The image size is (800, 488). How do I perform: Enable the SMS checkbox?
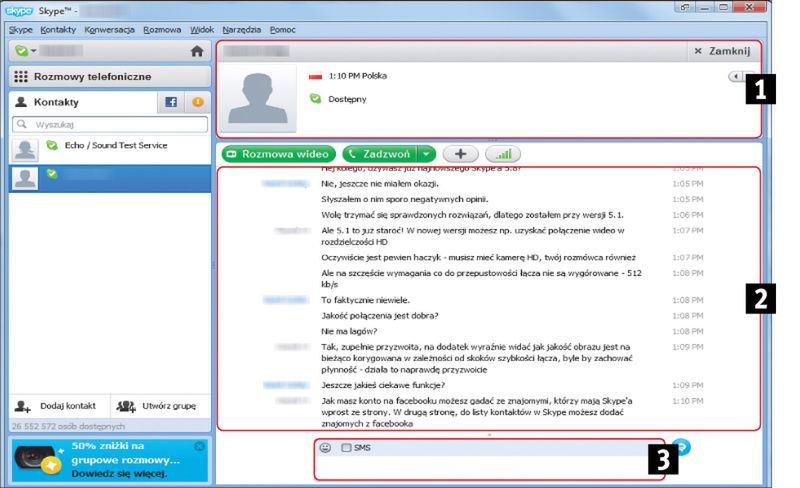346,448
